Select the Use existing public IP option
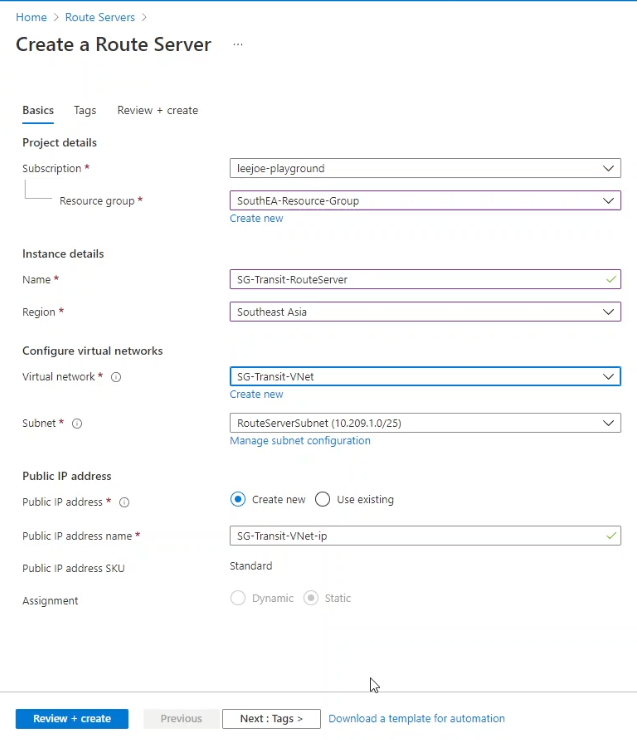The width and height of the screenshot is (637, 740). click(x=323, y=499)
